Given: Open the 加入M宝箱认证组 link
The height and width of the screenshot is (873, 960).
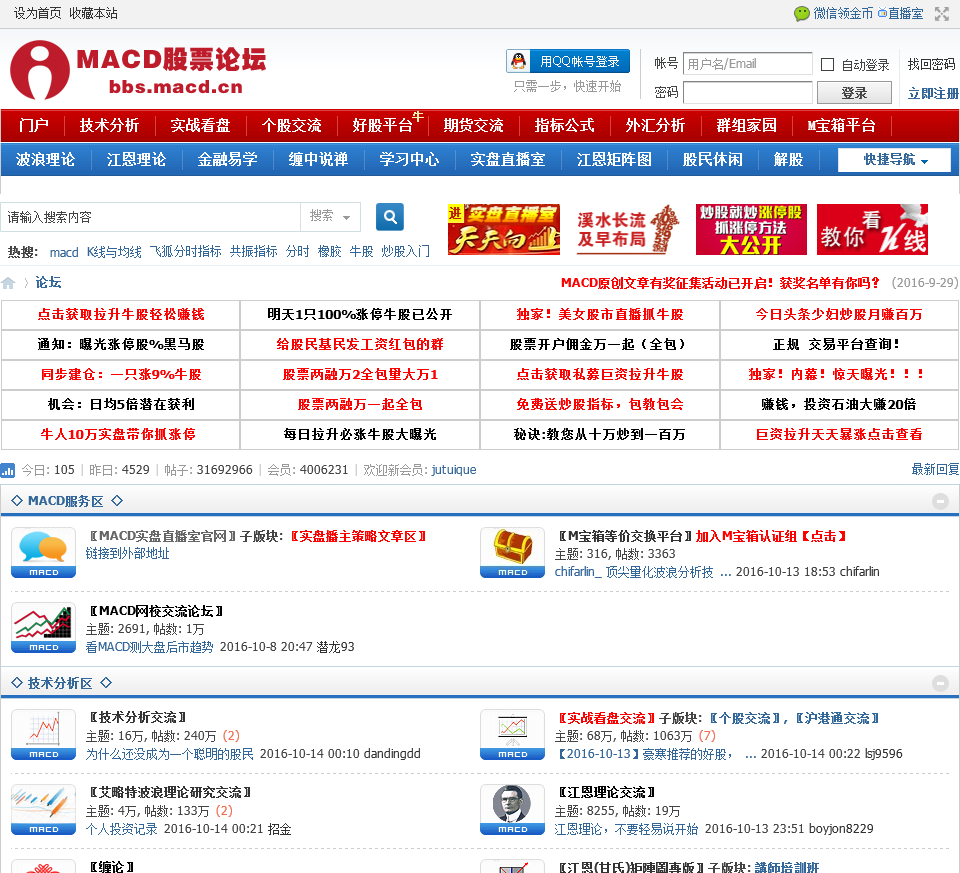Looking at the screenshot, I should 771,536.
